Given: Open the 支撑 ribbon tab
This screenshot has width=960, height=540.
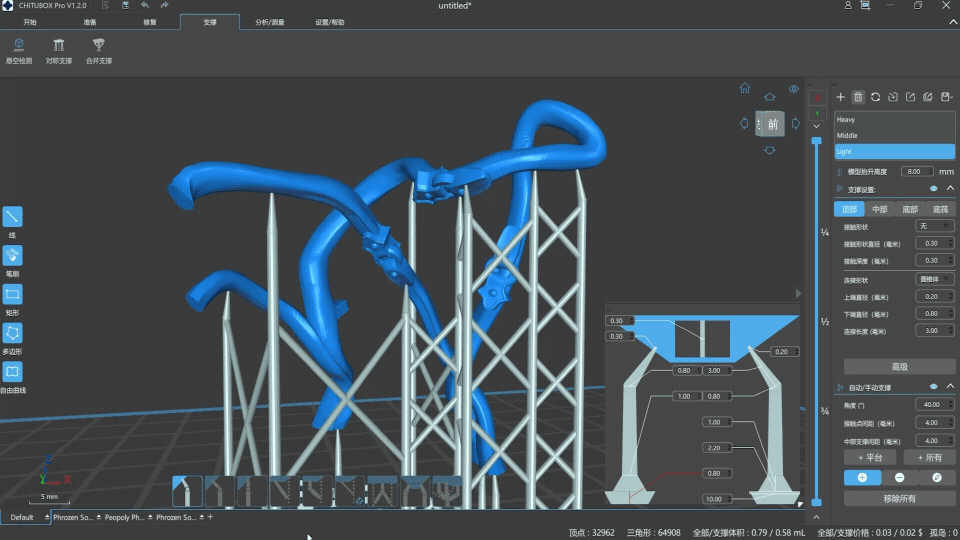Looking at the screenshot, I should (210, 22).
